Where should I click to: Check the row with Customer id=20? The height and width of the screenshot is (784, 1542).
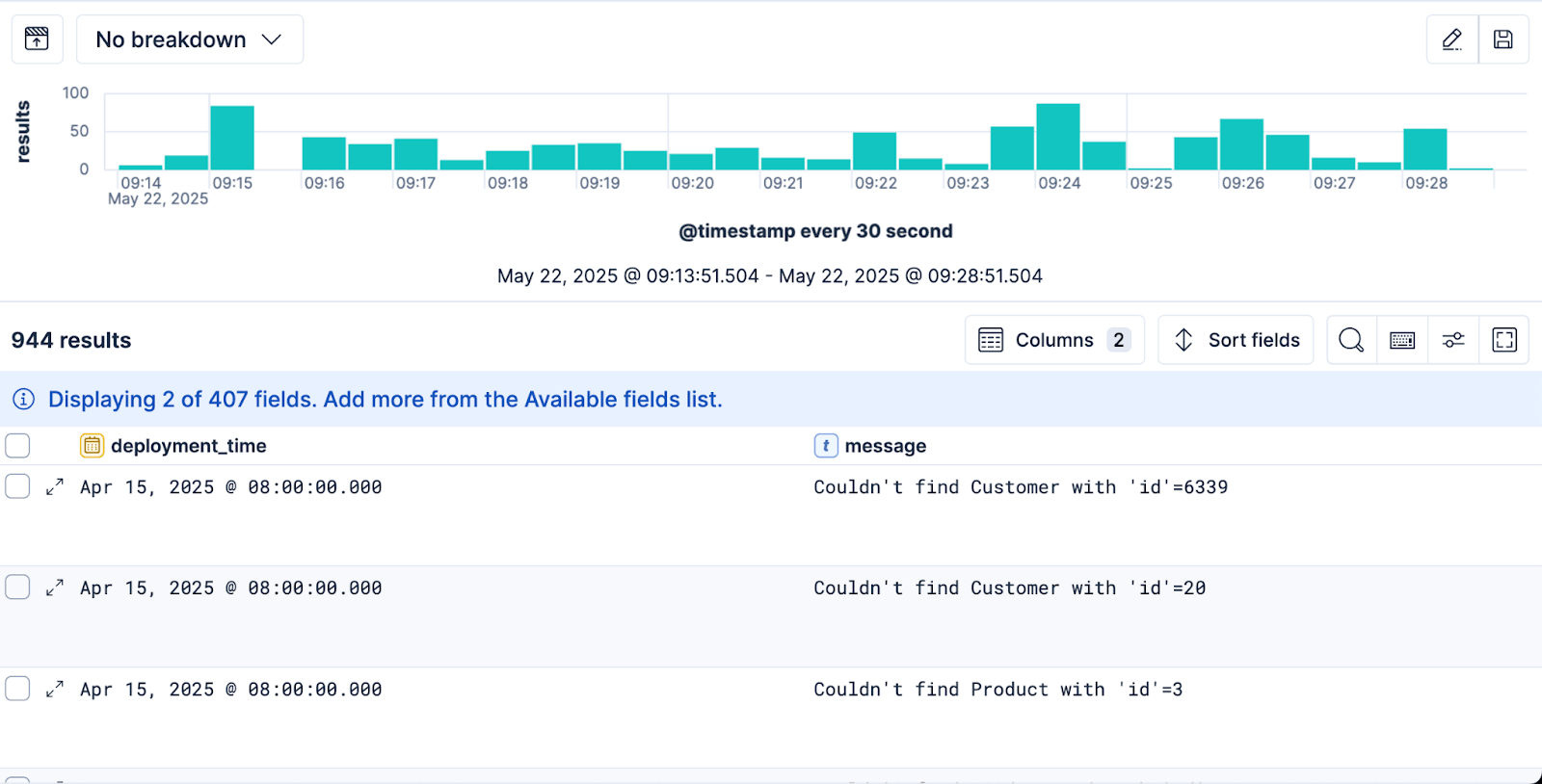(17, 588)
